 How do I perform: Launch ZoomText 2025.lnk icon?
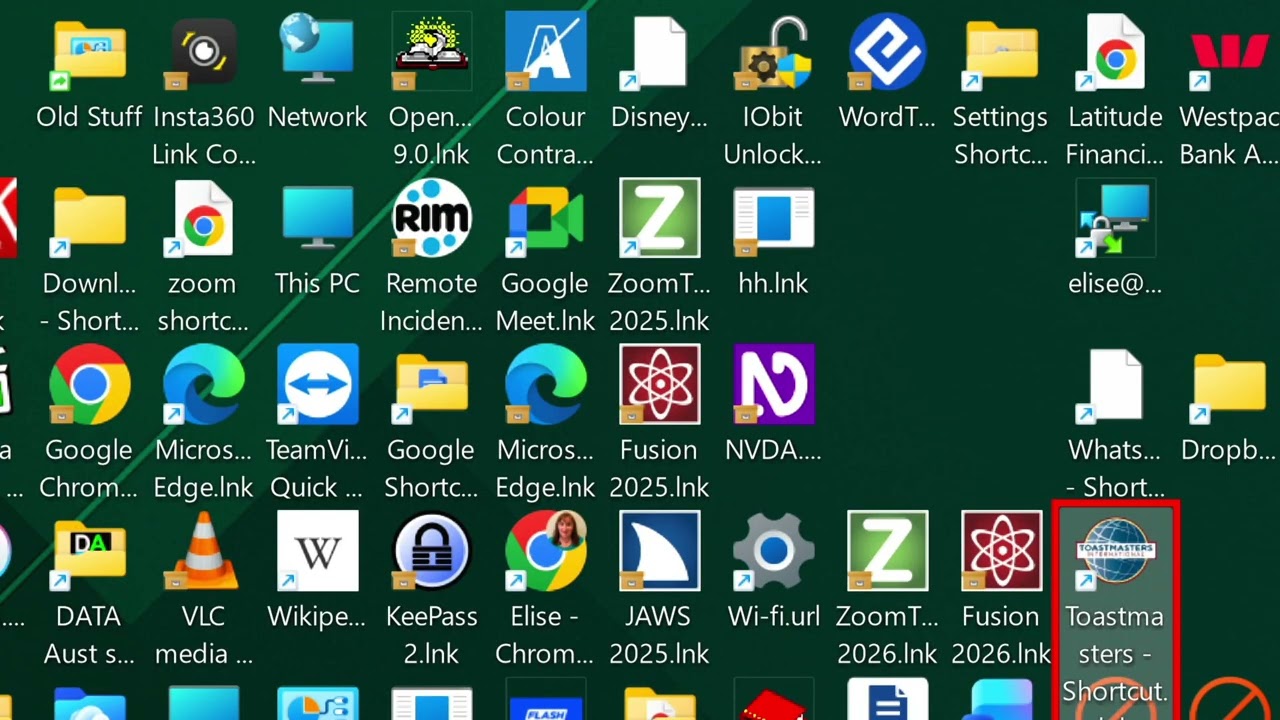click(x=659, y=218)
